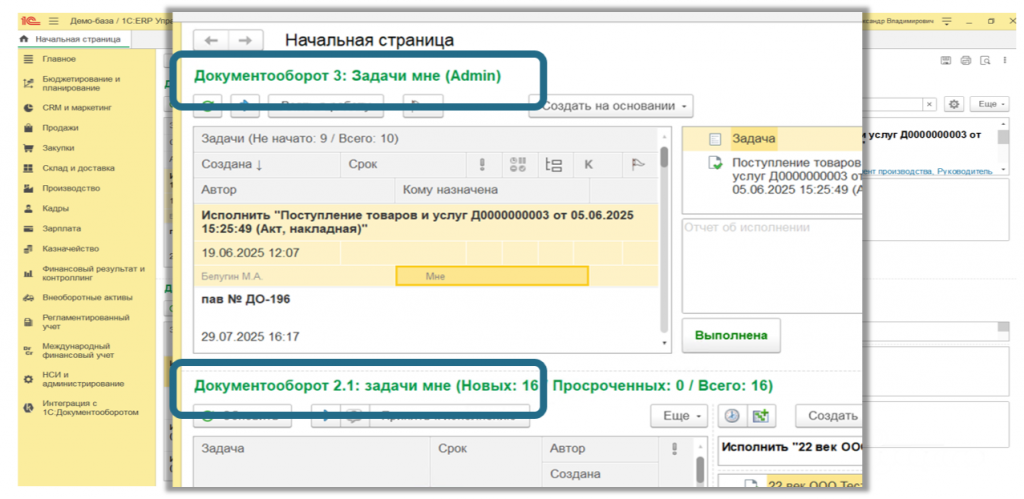
Task: Go back with the left arrow button
Action: (x=211, y=40)
